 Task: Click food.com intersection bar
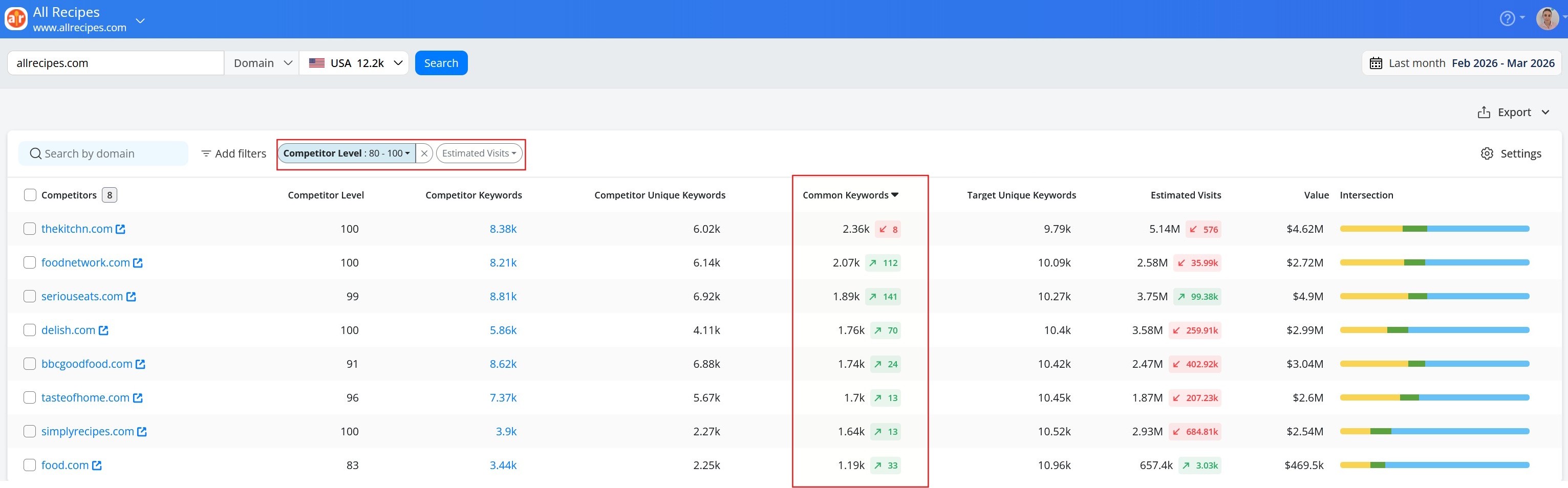coord(1435,465)
